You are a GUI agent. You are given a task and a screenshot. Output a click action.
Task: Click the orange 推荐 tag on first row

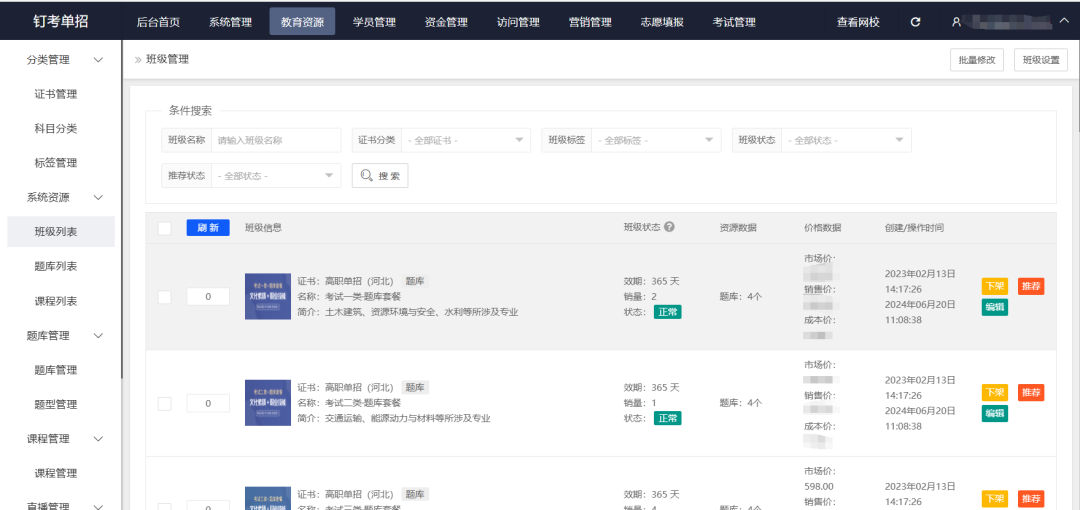1031,286
